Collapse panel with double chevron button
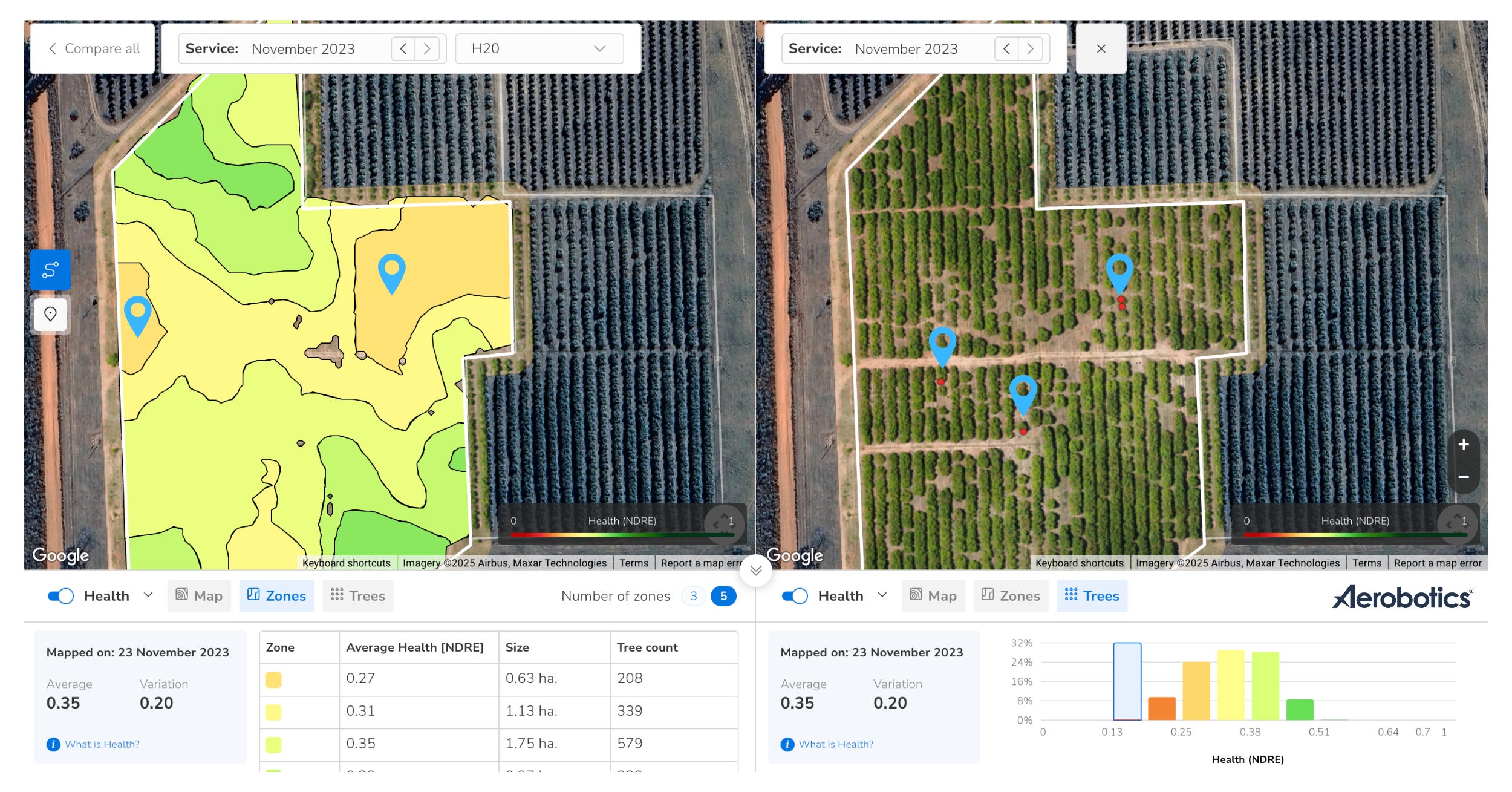This screenshot has width=1512, height=792. 755,570
